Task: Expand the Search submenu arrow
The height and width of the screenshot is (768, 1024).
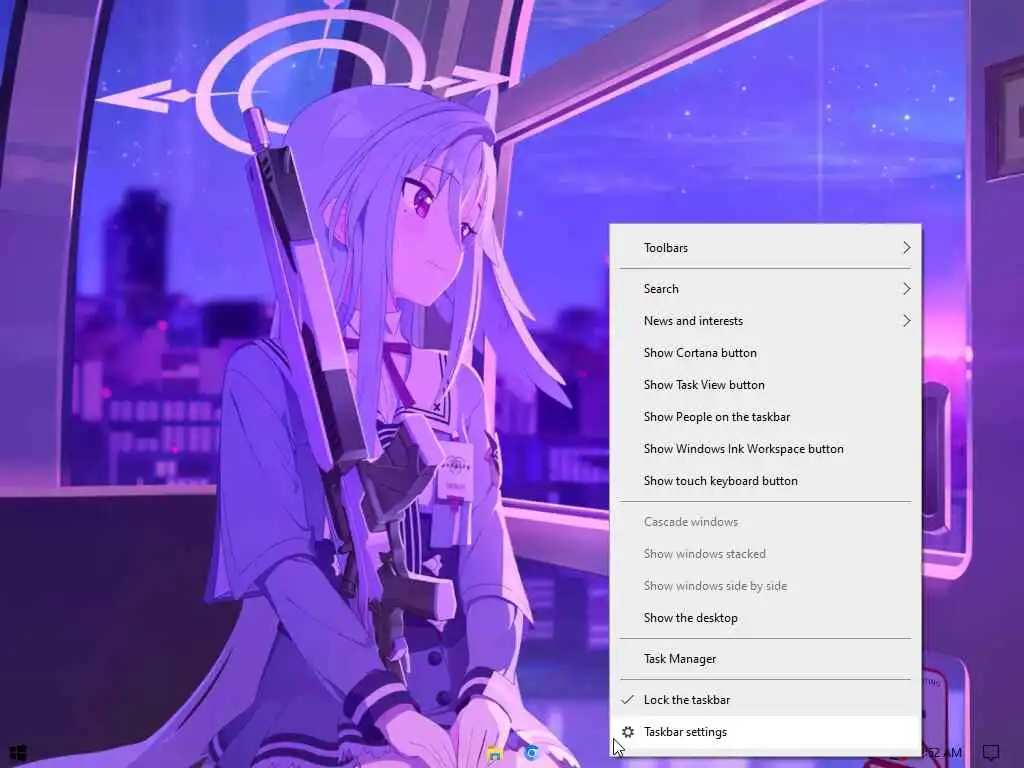Action: coord(906,289)
